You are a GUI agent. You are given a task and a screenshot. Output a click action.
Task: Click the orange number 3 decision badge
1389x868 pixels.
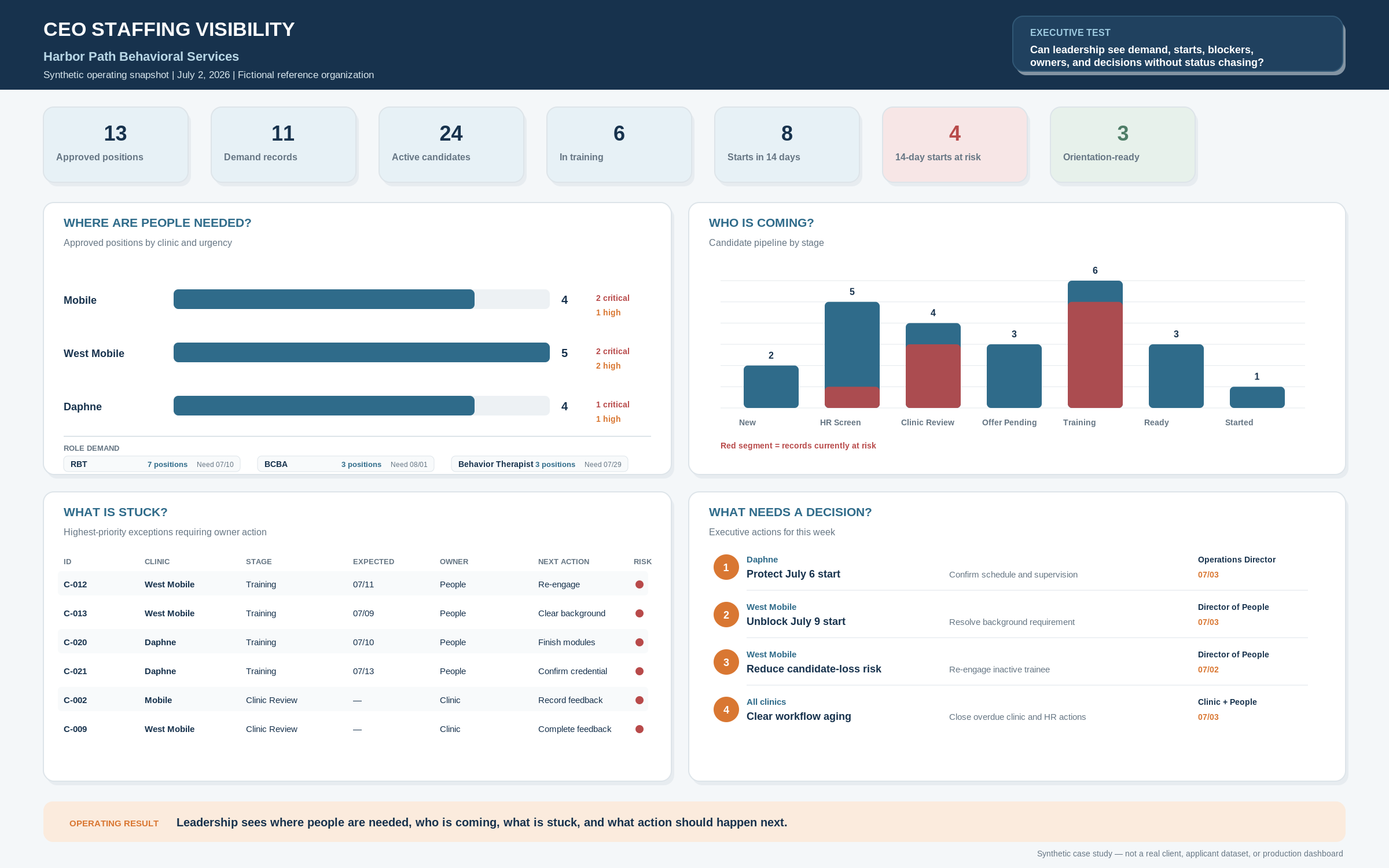(x=726, y=662)
